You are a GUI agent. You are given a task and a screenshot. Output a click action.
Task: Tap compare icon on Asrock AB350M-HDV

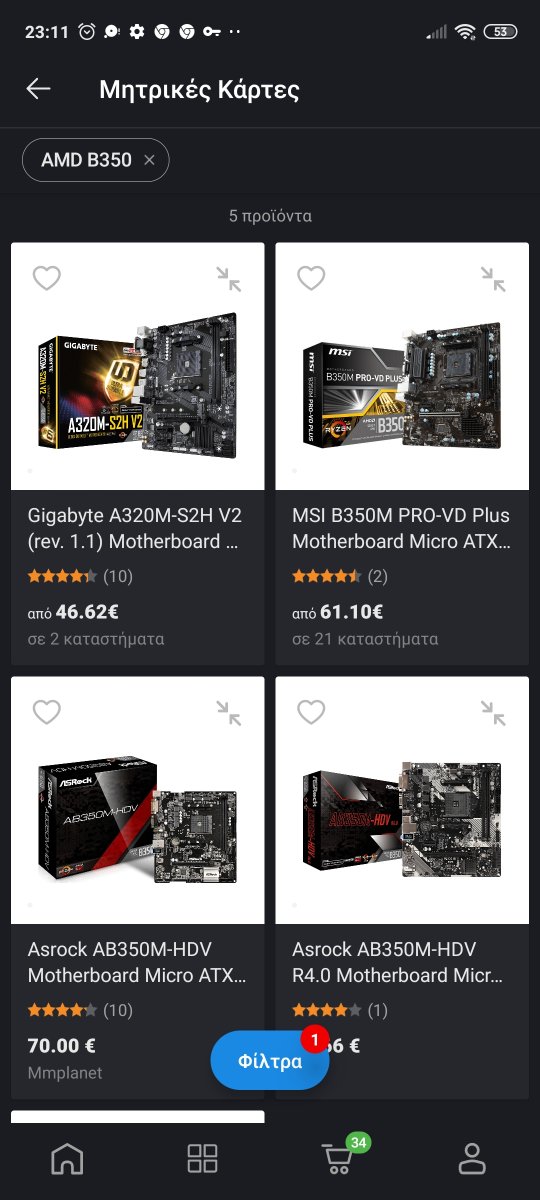[229, 713]
